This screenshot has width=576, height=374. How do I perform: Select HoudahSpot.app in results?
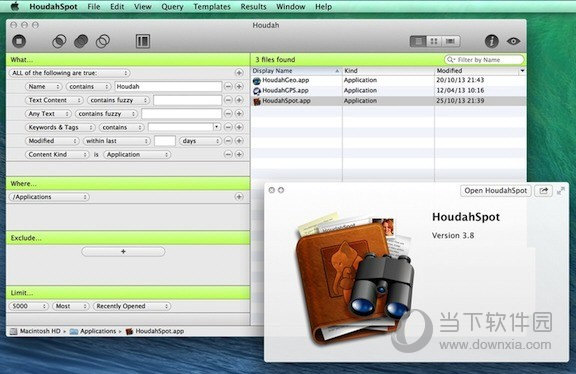pyautogui.click(x=388, y=101)
